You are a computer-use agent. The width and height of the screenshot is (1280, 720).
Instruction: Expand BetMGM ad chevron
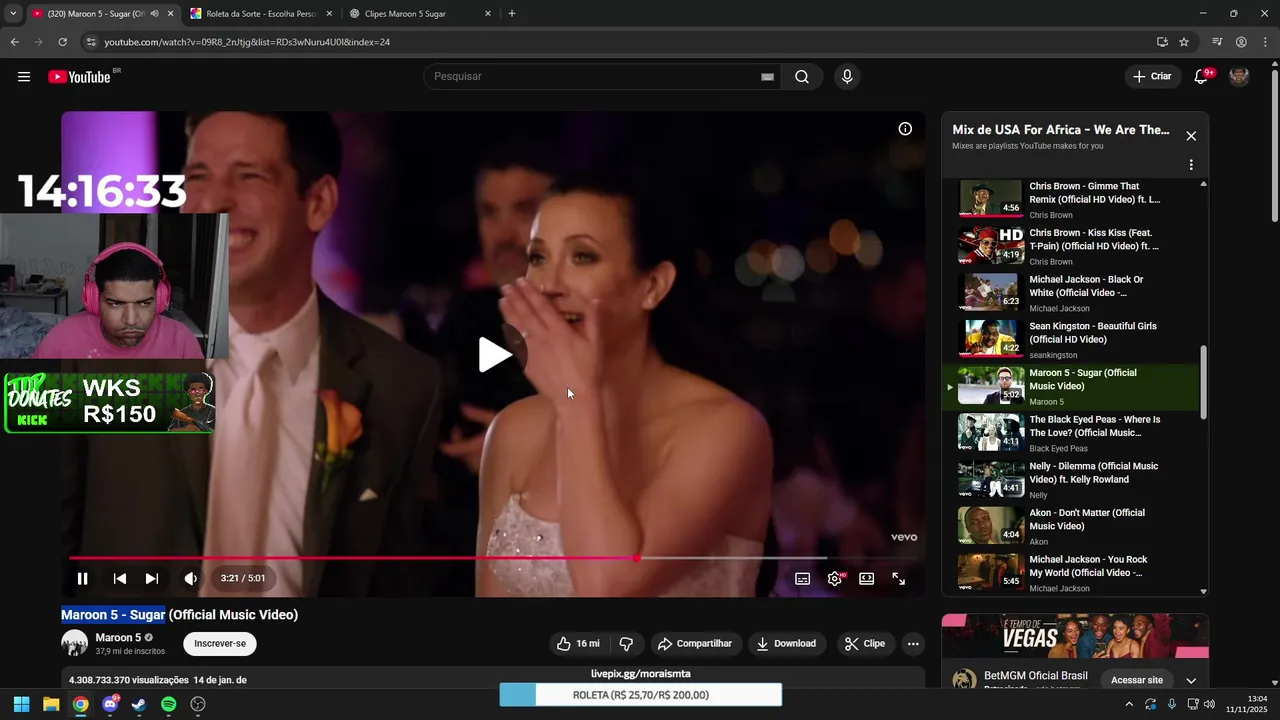(x=1191, y=680)
